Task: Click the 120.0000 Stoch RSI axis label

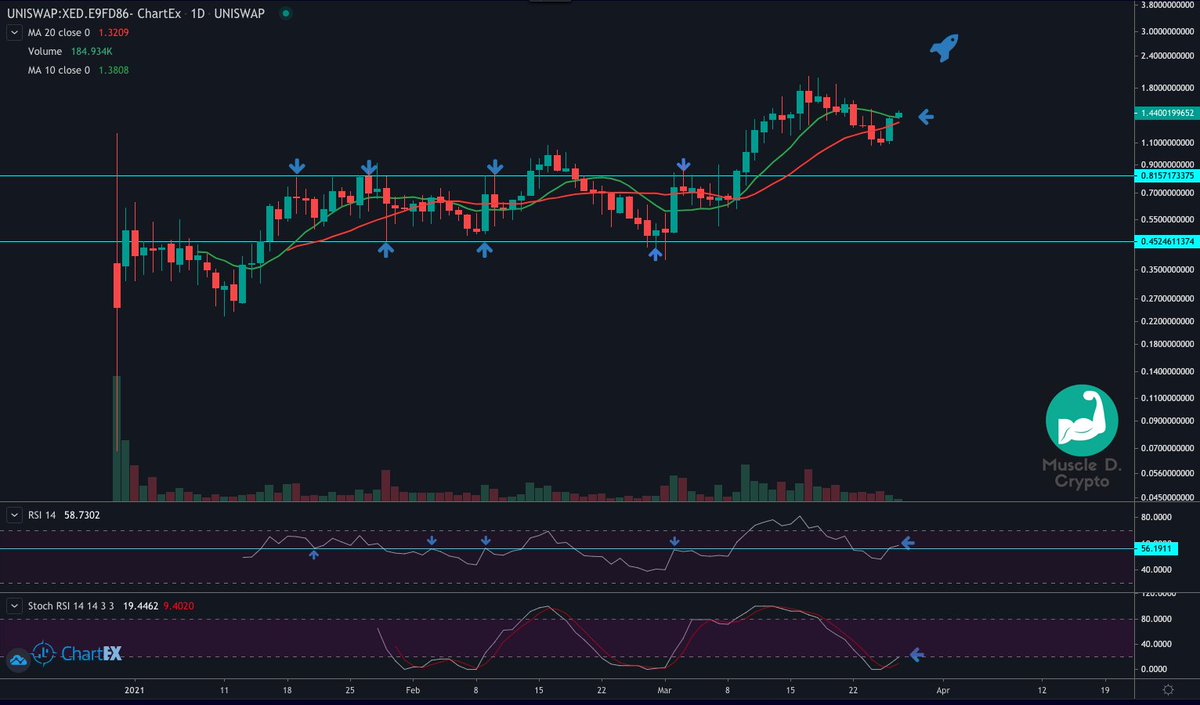Action: [1157, 594]
